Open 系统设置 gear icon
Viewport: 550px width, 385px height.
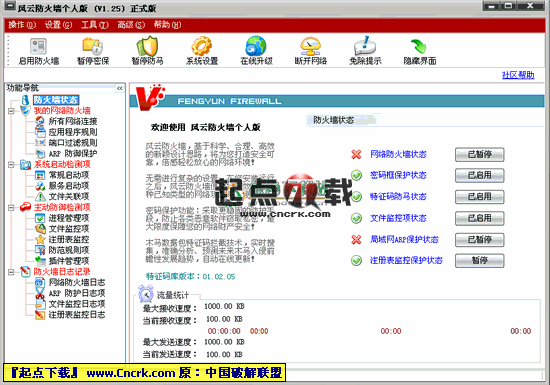click(202, 46)
